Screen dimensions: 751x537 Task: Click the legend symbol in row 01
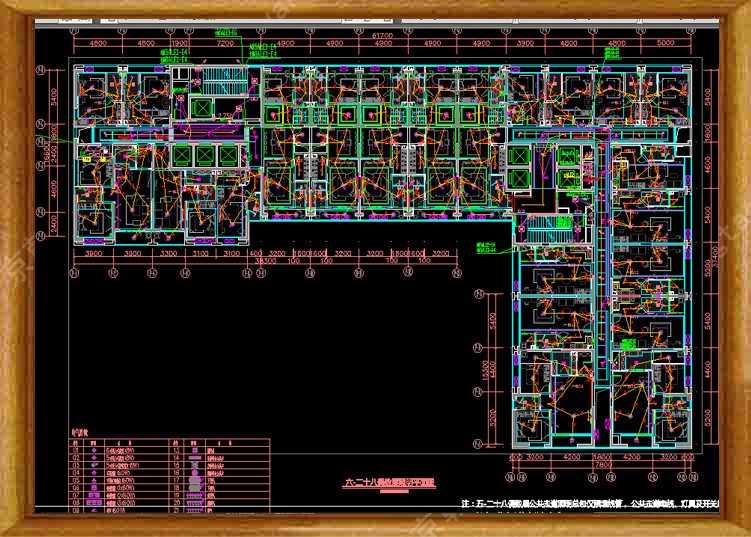point(92,451)
